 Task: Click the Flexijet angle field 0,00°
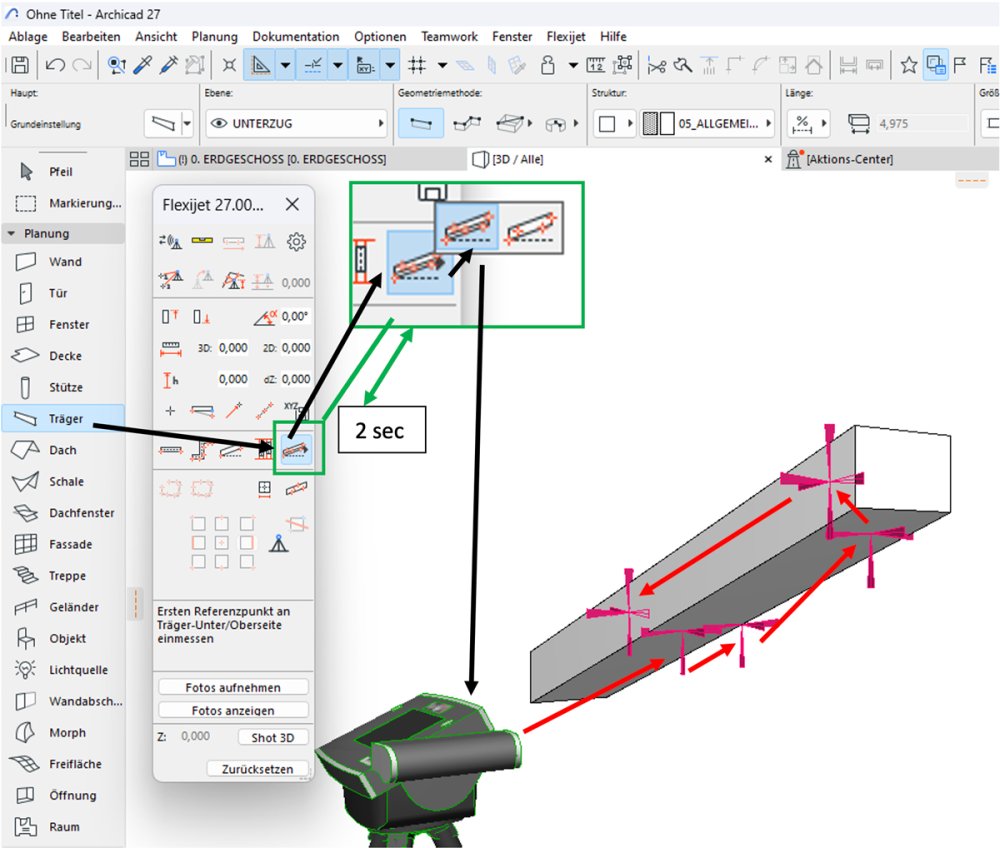coord(295,316)
